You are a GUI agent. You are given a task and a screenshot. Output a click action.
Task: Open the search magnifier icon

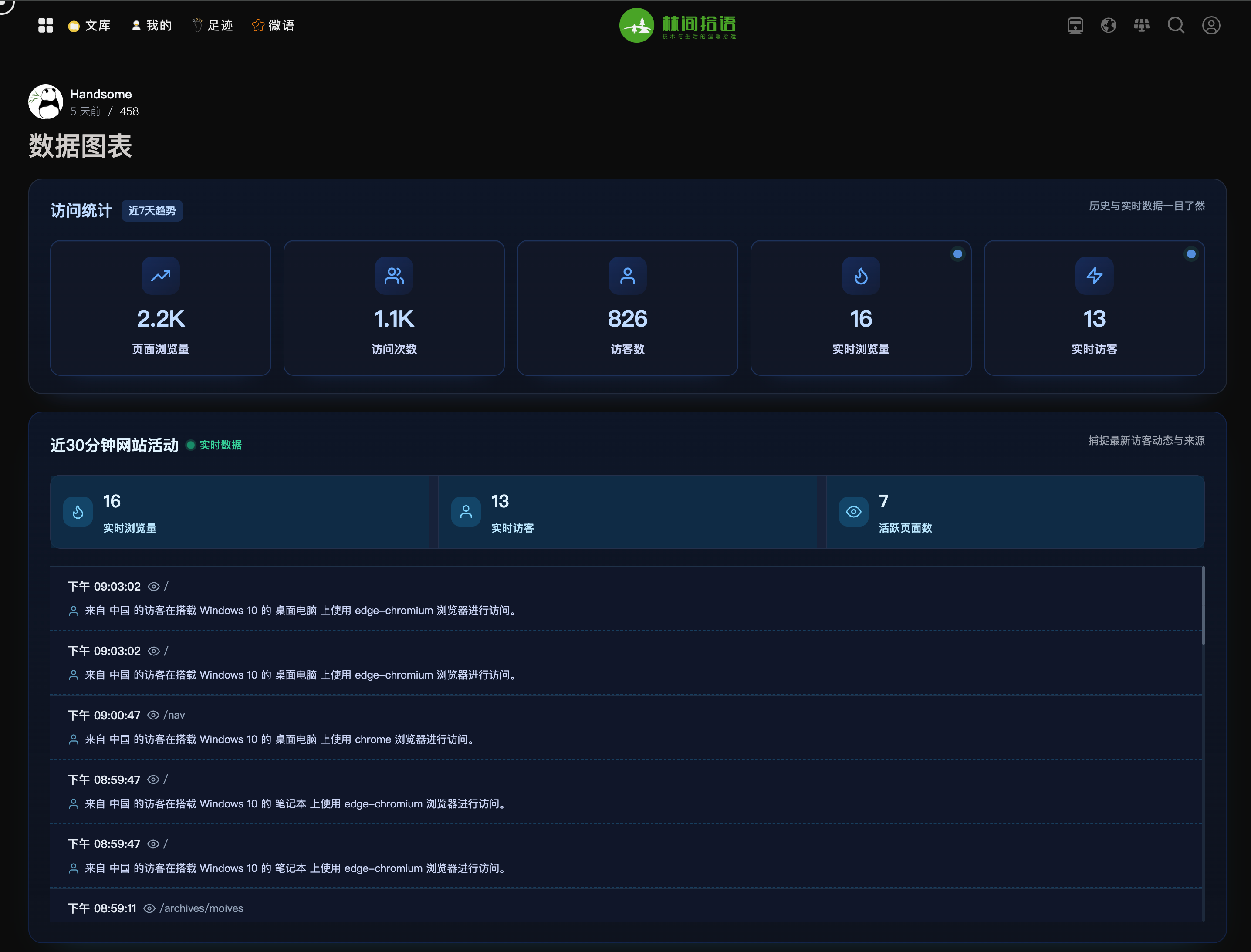1176,26
